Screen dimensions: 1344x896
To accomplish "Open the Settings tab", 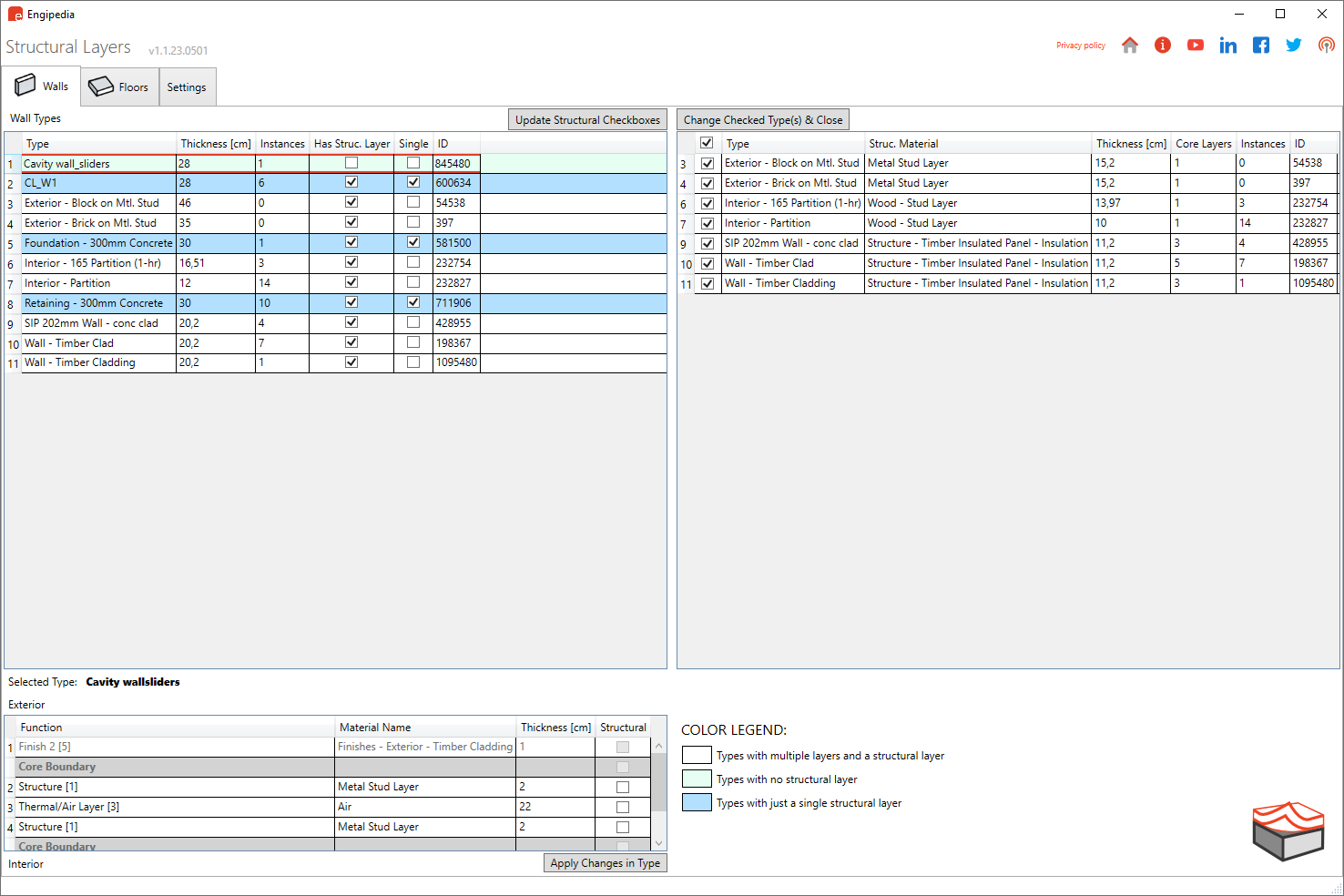I will (187, 87).
